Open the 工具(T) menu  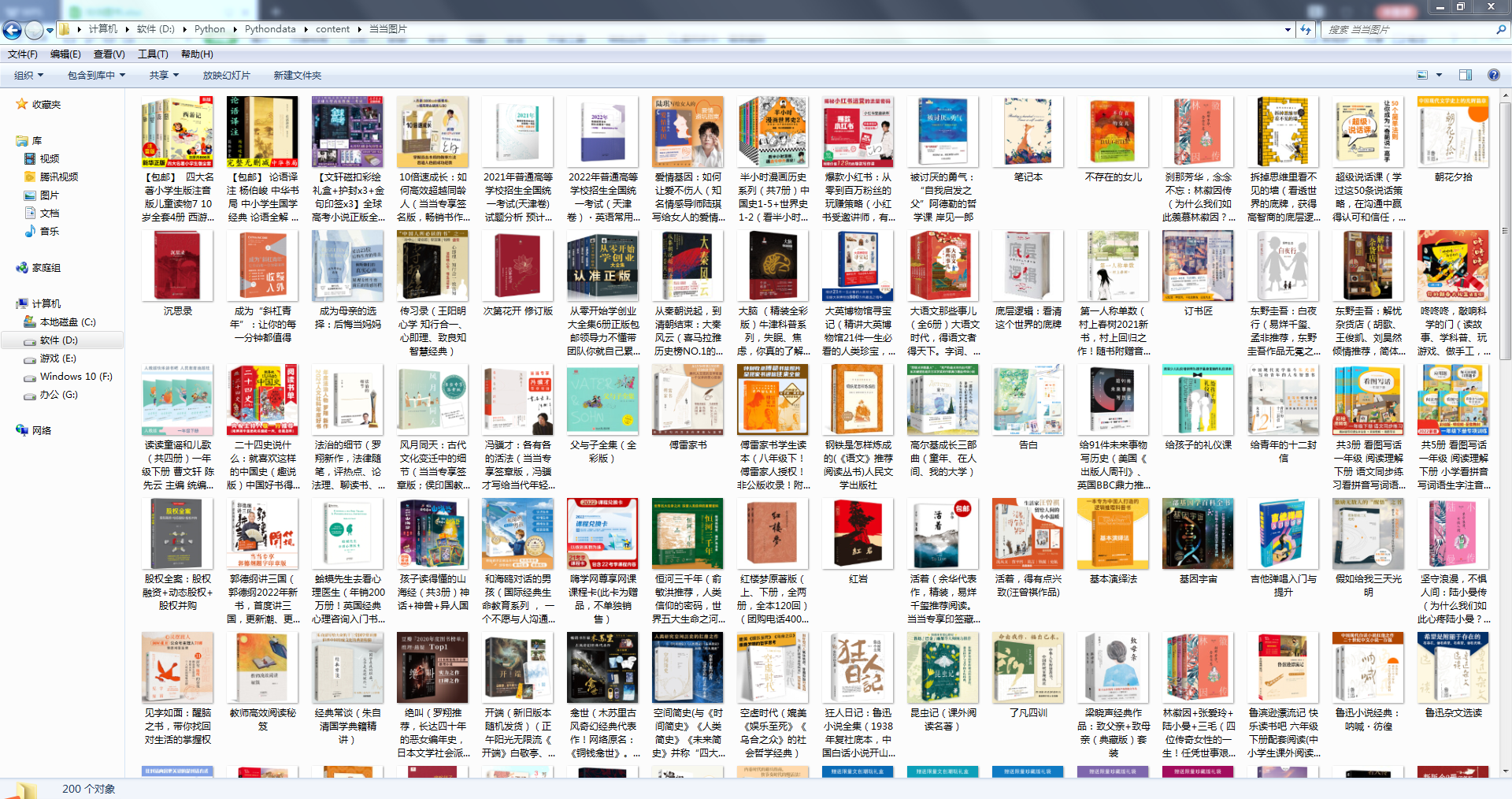[x=153, y=54]
